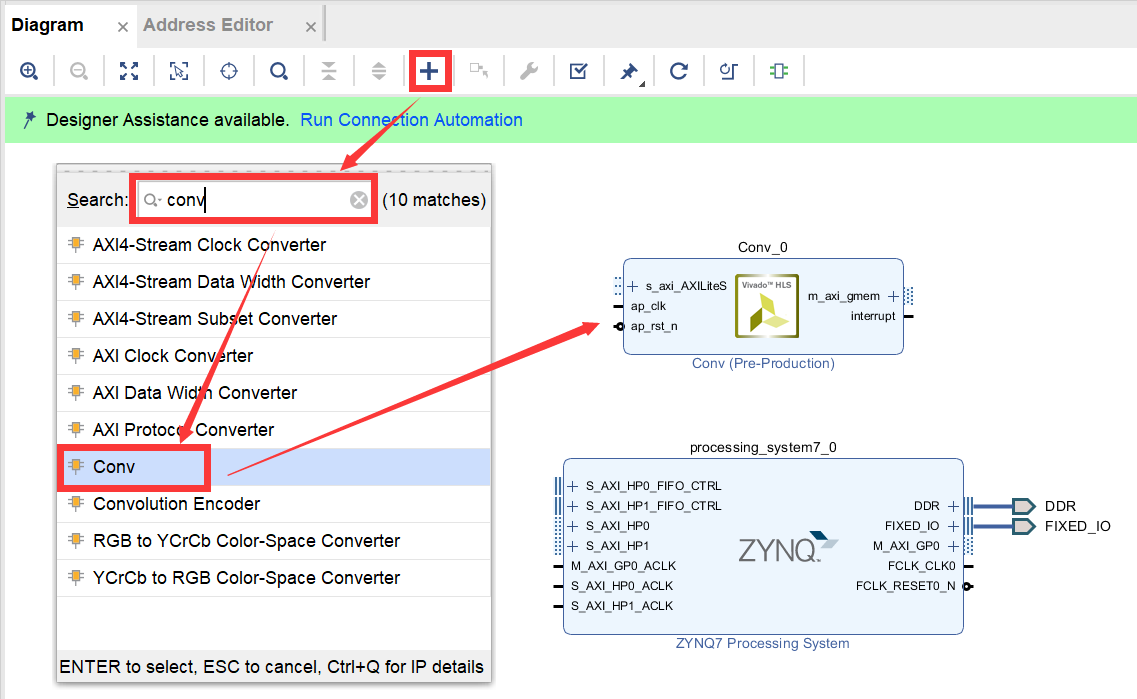Image resolution: width=1137 pixels, height=699 pixels.
Task: Click Run Connection Automation link
Action: pos(411,120)
